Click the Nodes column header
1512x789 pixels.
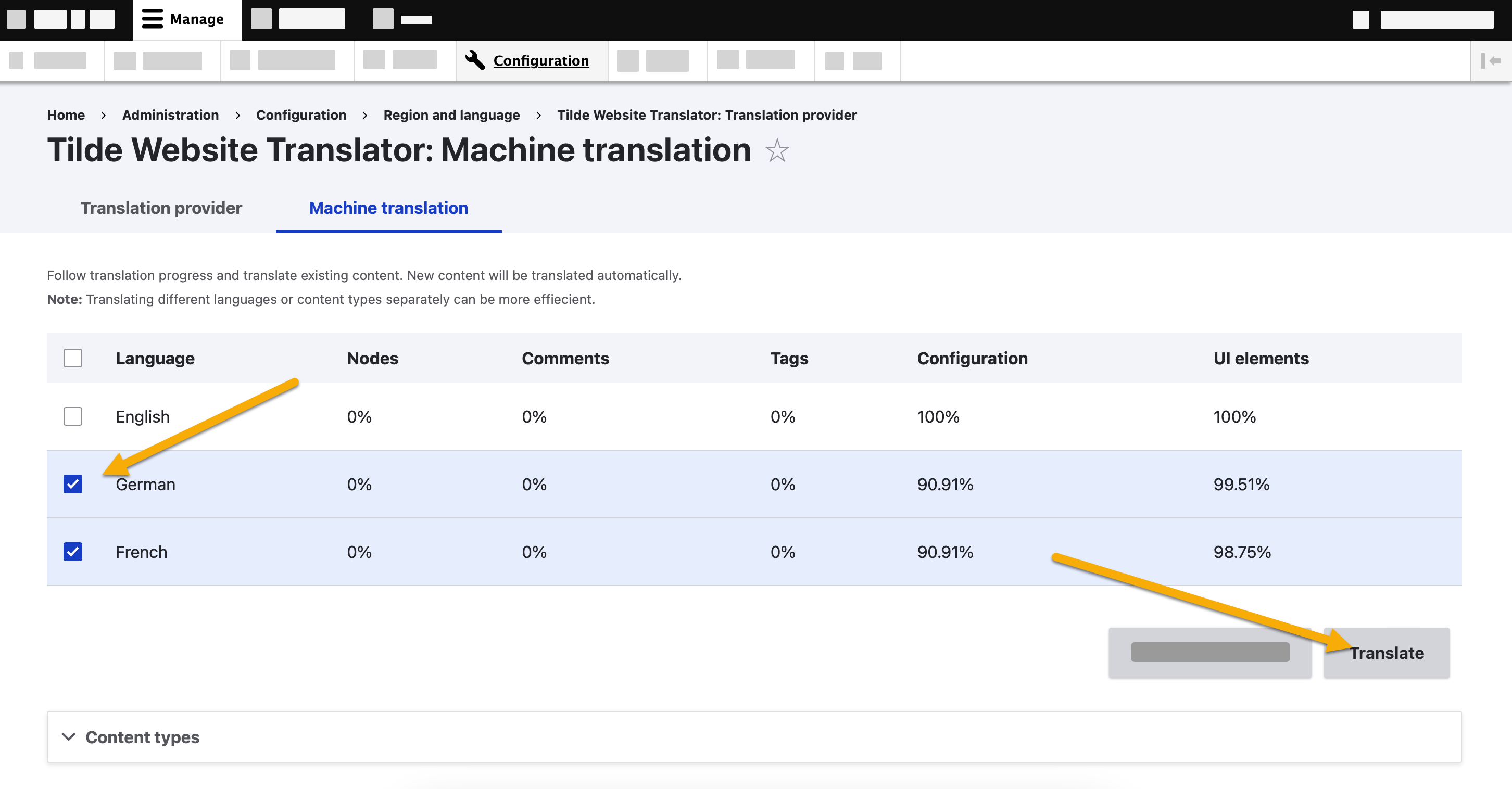click(373, 359)
